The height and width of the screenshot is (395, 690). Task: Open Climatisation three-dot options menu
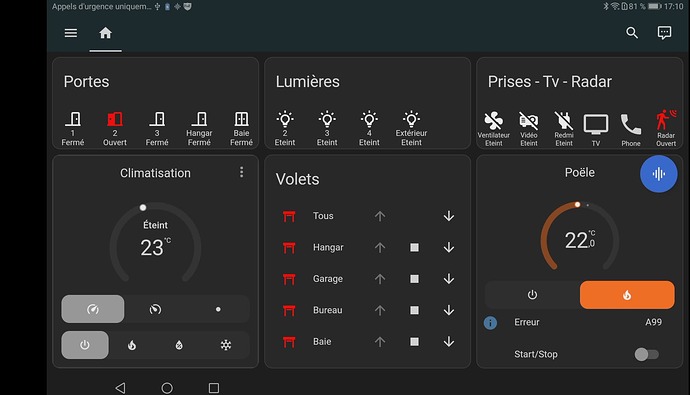point(241,172)
